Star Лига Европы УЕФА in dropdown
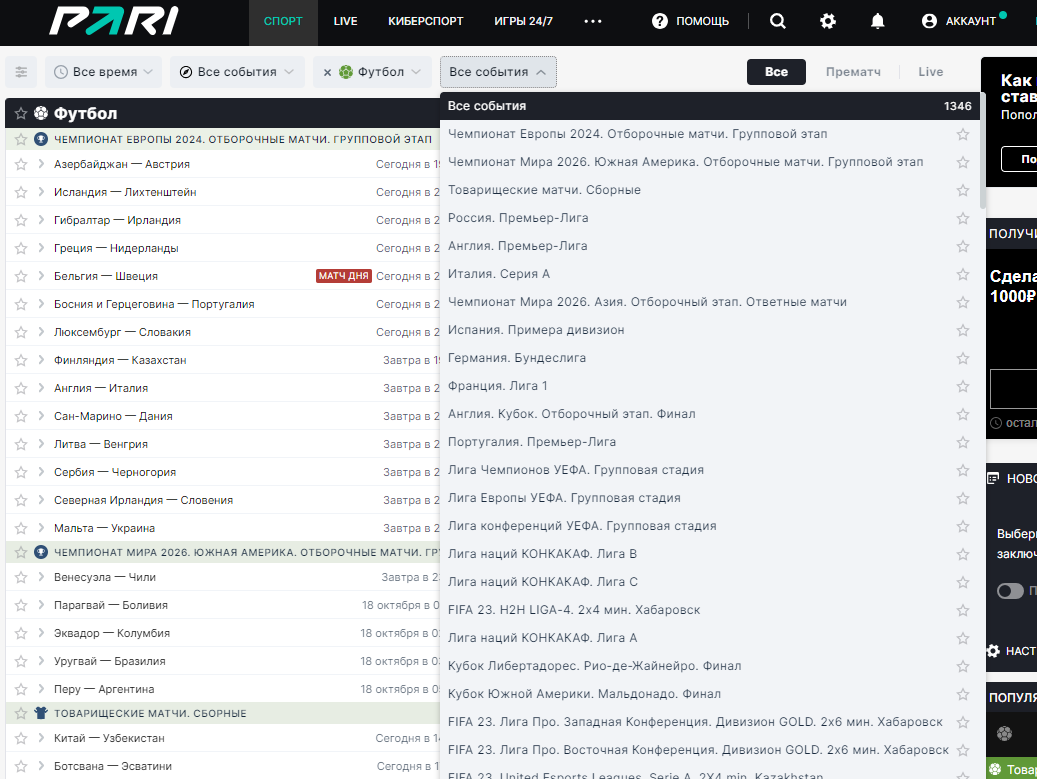This screenshot has width=1037, height=779. [x=962, y=498]
